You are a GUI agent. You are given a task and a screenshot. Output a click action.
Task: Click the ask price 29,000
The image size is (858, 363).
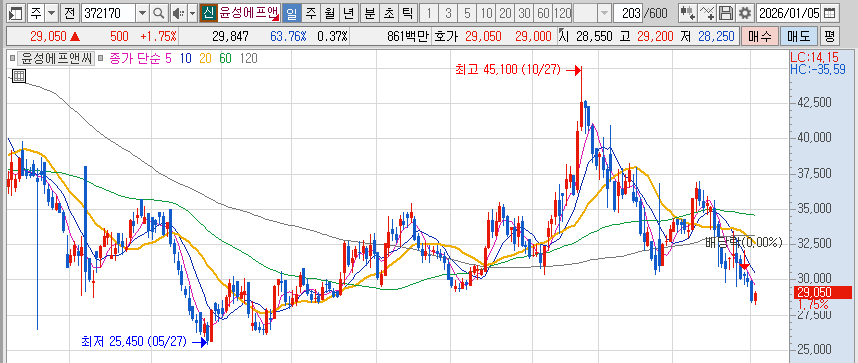(x=533, y=37)
